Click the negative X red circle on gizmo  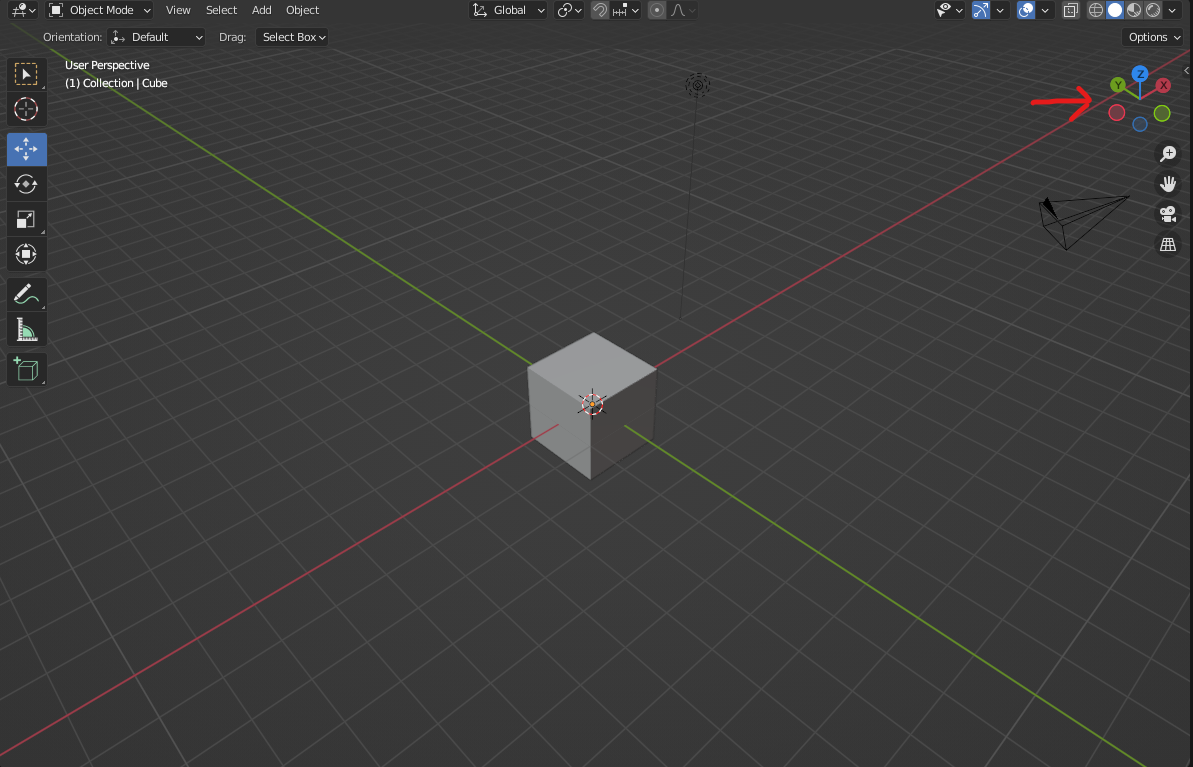click(1117, 113)
